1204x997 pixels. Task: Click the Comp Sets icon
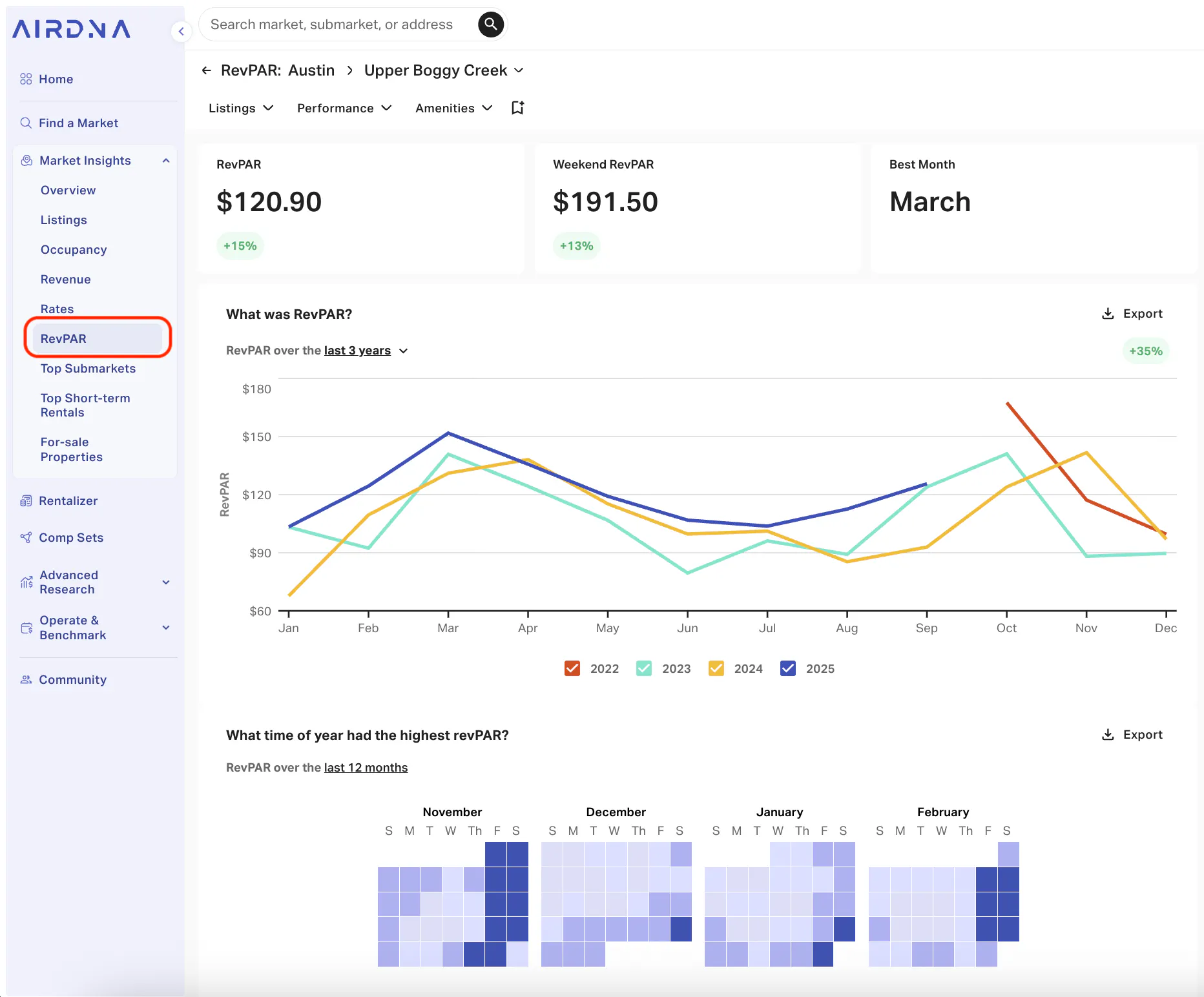[x=26, y=537]
